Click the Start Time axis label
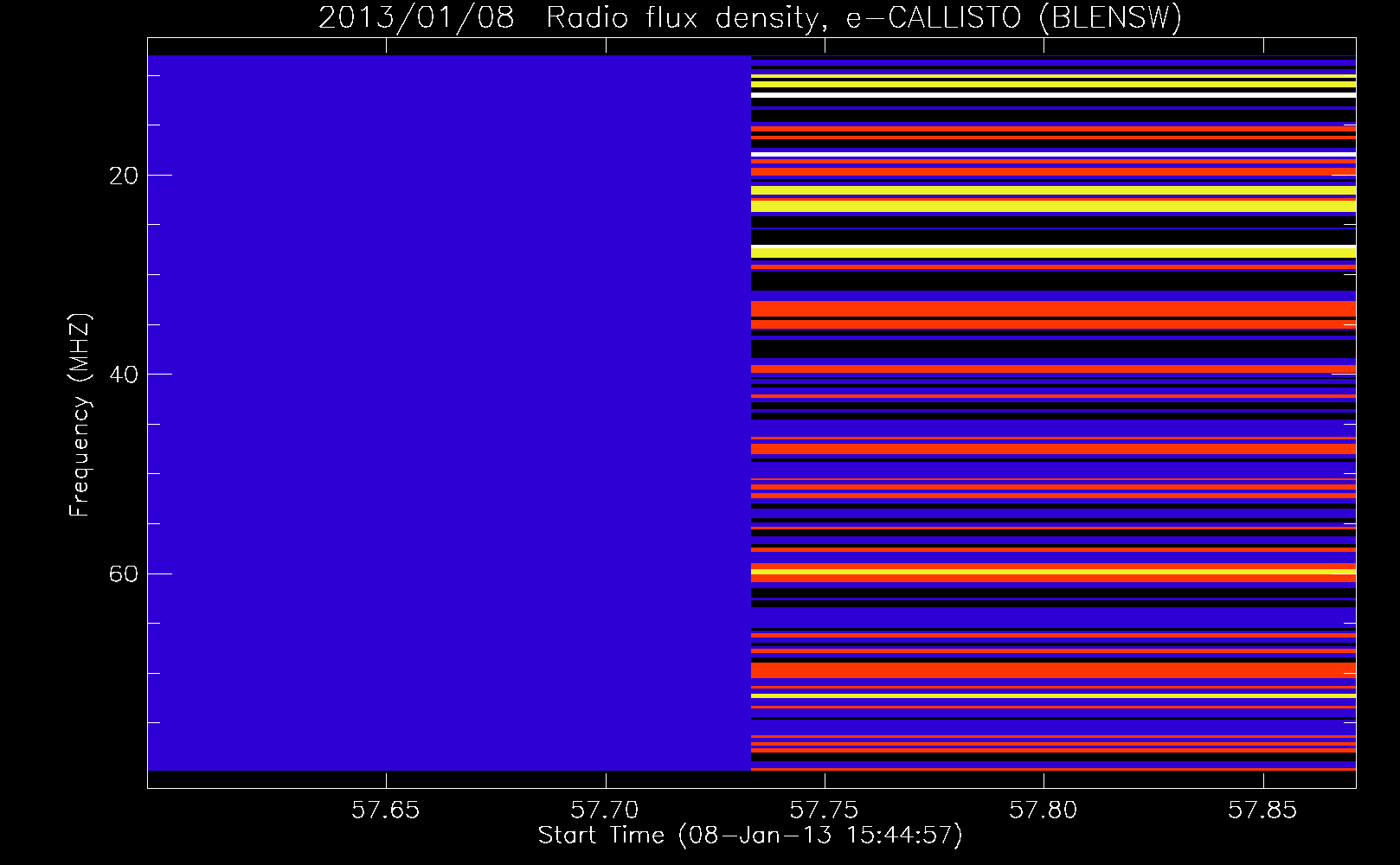 (750, 836)
